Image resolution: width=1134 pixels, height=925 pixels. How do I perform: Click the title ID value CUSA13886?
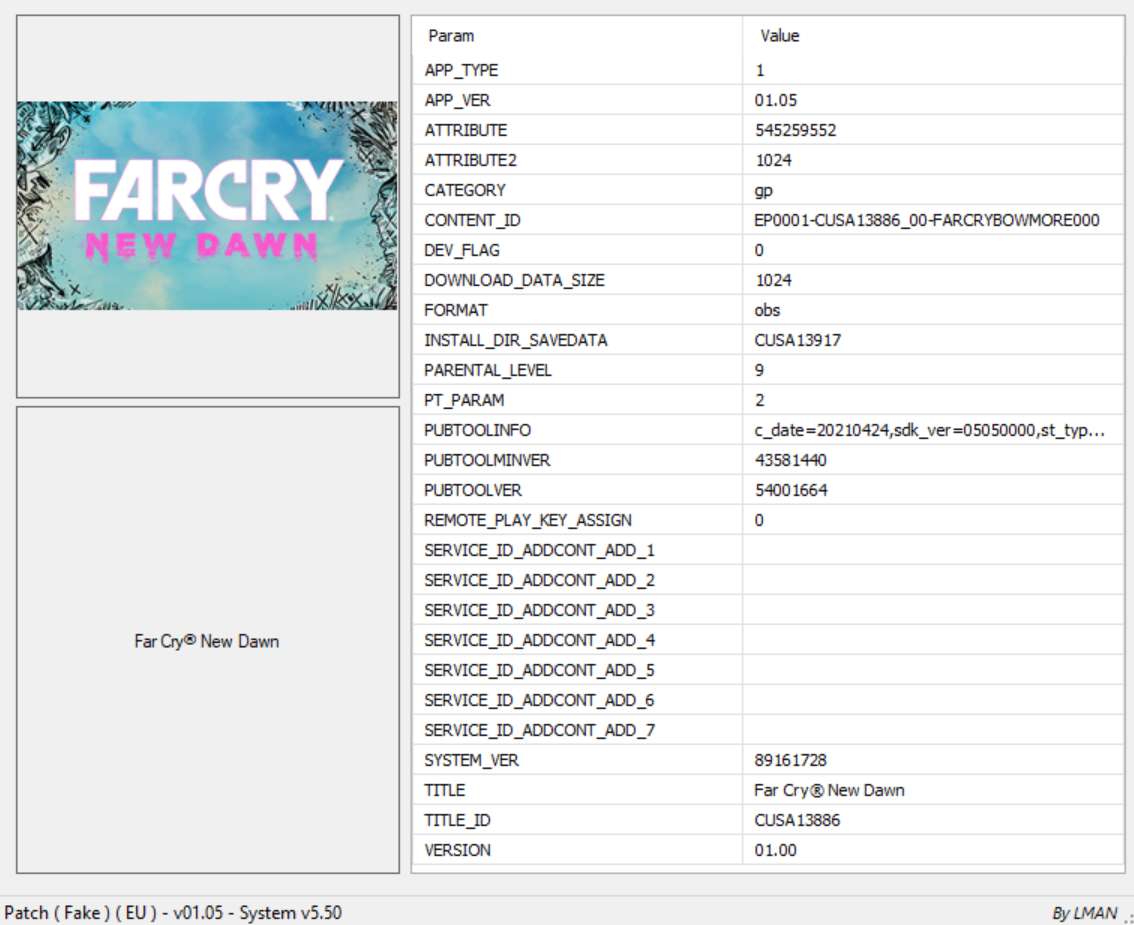[797, 820]
